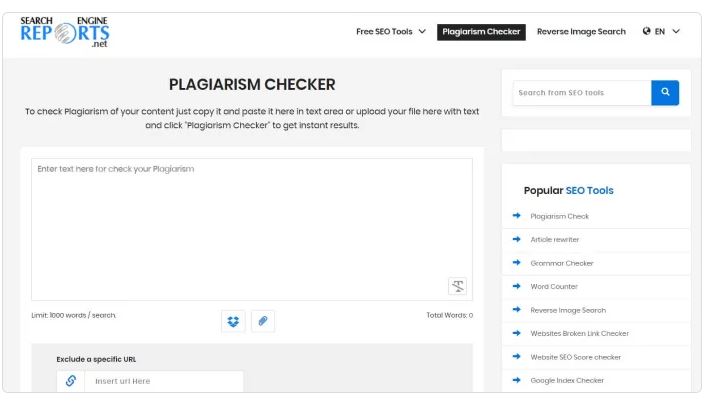The height and width of the screenshot is (411, 719).
Task: Open Google Index Checker link
Action: (x=566, y=380)
